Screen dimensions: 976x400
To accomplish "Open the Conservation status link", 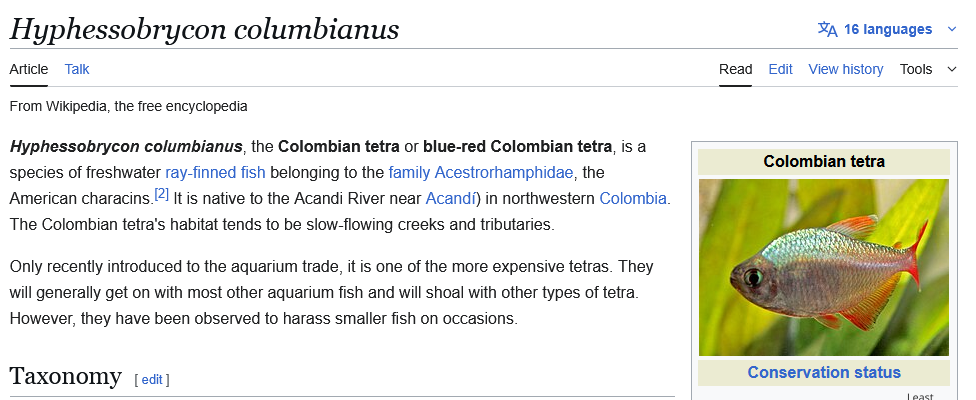I will pyautogui.click(x=824, y=372).
